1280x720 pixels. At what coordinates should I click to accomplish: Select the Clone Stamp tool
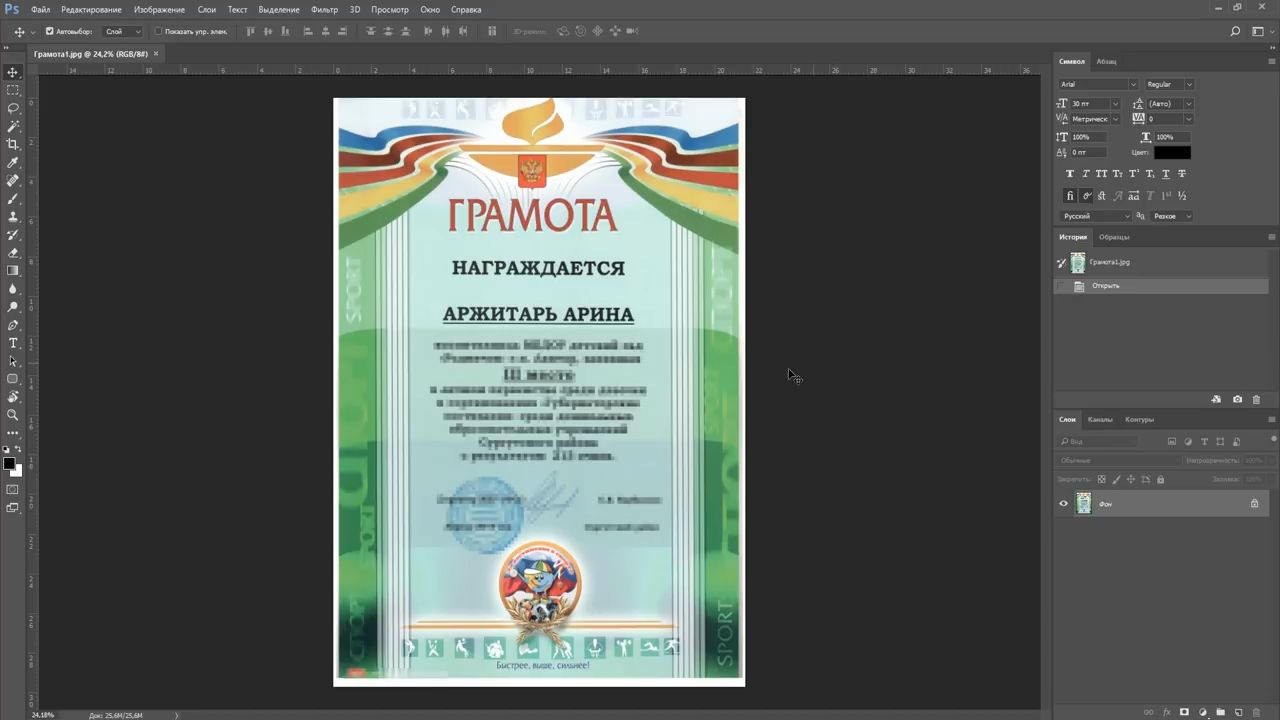tap(13, 216)
